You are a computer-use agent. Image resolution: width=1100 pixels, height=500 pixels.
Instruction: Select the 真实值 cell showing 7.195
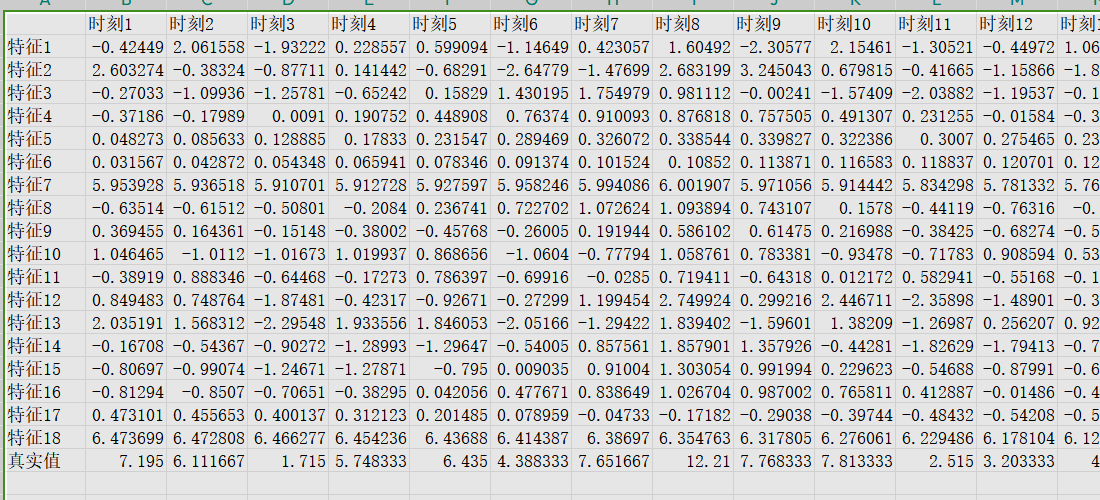(126, 461)
